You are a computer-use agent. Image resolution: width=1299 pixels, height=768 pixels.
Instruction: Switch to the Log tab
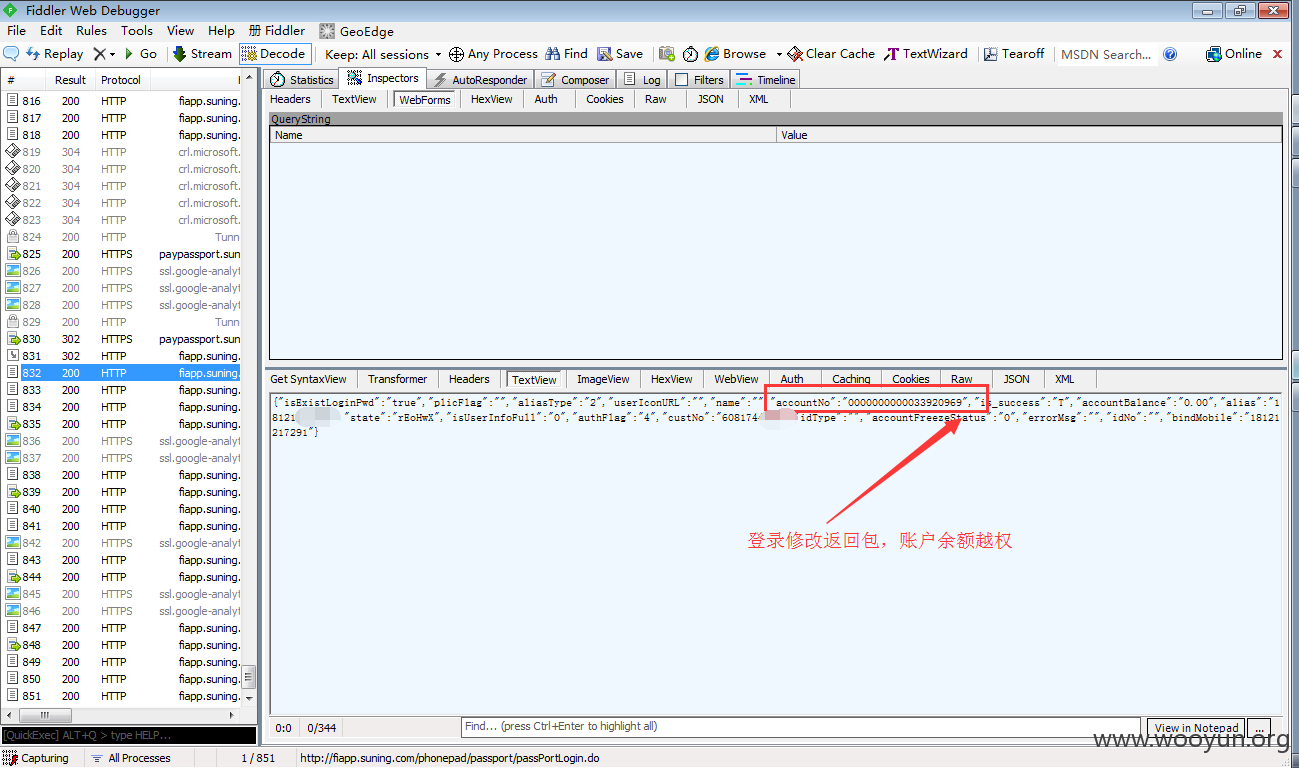642,79
